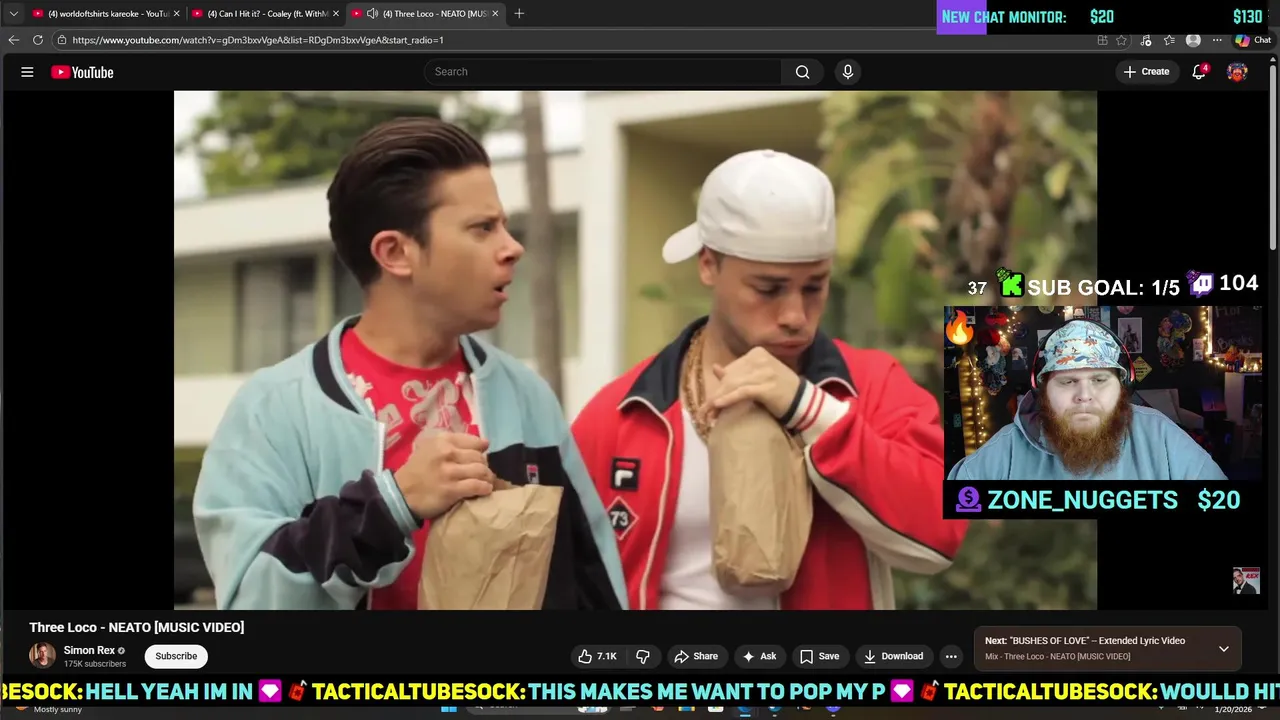Dislike the video with the thumbs down
The image size is (1280, 720).
point(643,656)
